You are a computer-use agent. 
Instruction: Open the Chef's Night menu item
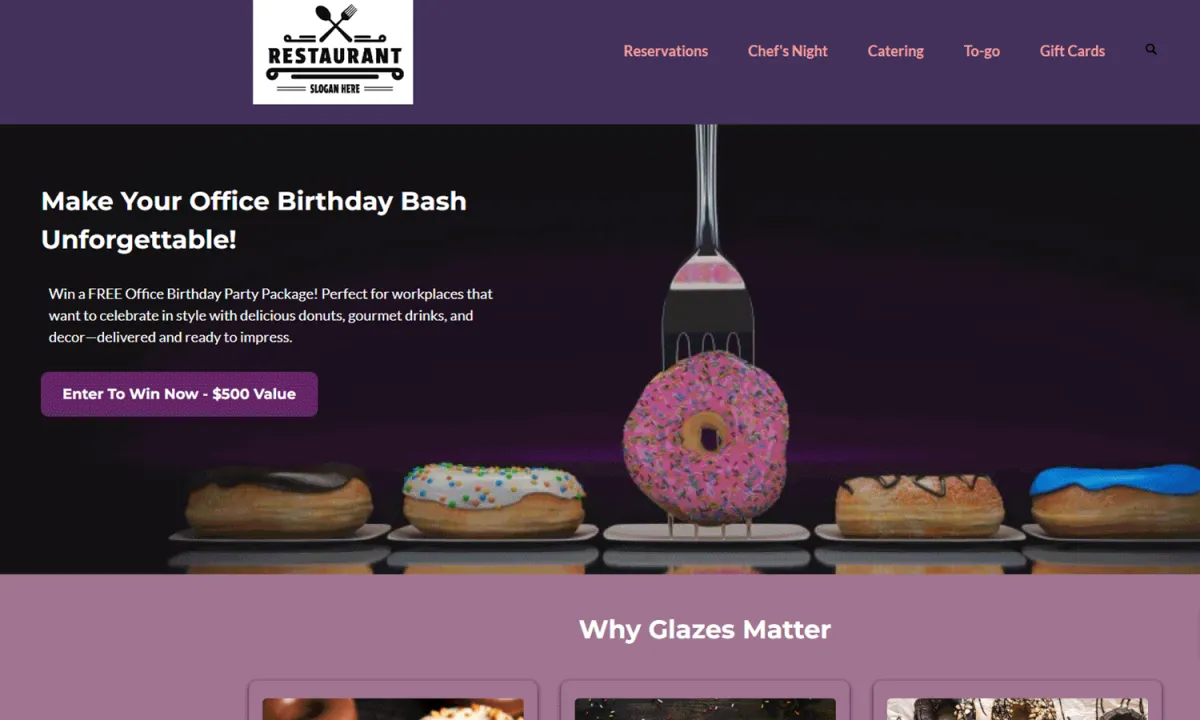(788, 51)
